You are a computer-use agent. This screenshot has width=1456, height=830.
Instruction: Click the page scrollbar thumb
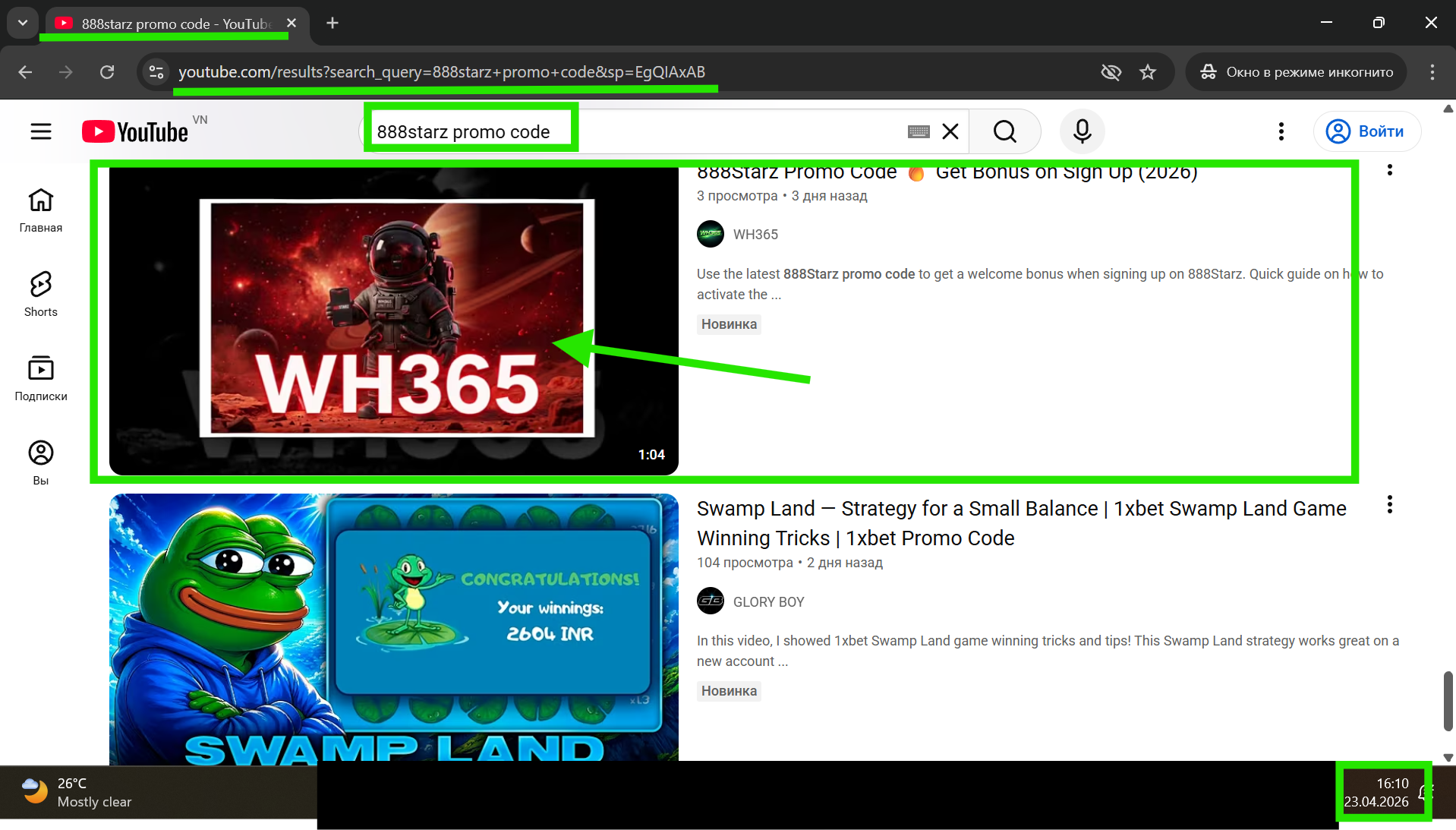(x=1448, y=701)
